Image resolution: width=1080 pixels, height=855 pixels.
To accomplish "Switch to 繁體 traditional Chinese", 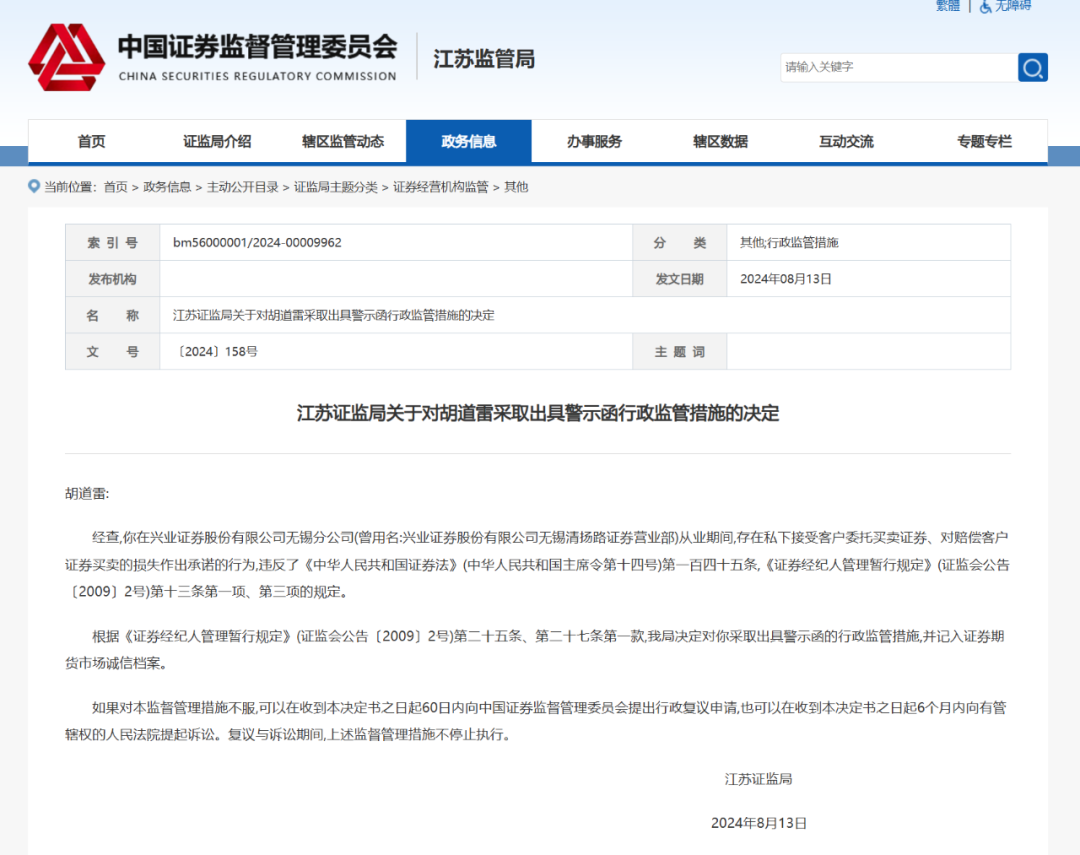I will [947, 6].
